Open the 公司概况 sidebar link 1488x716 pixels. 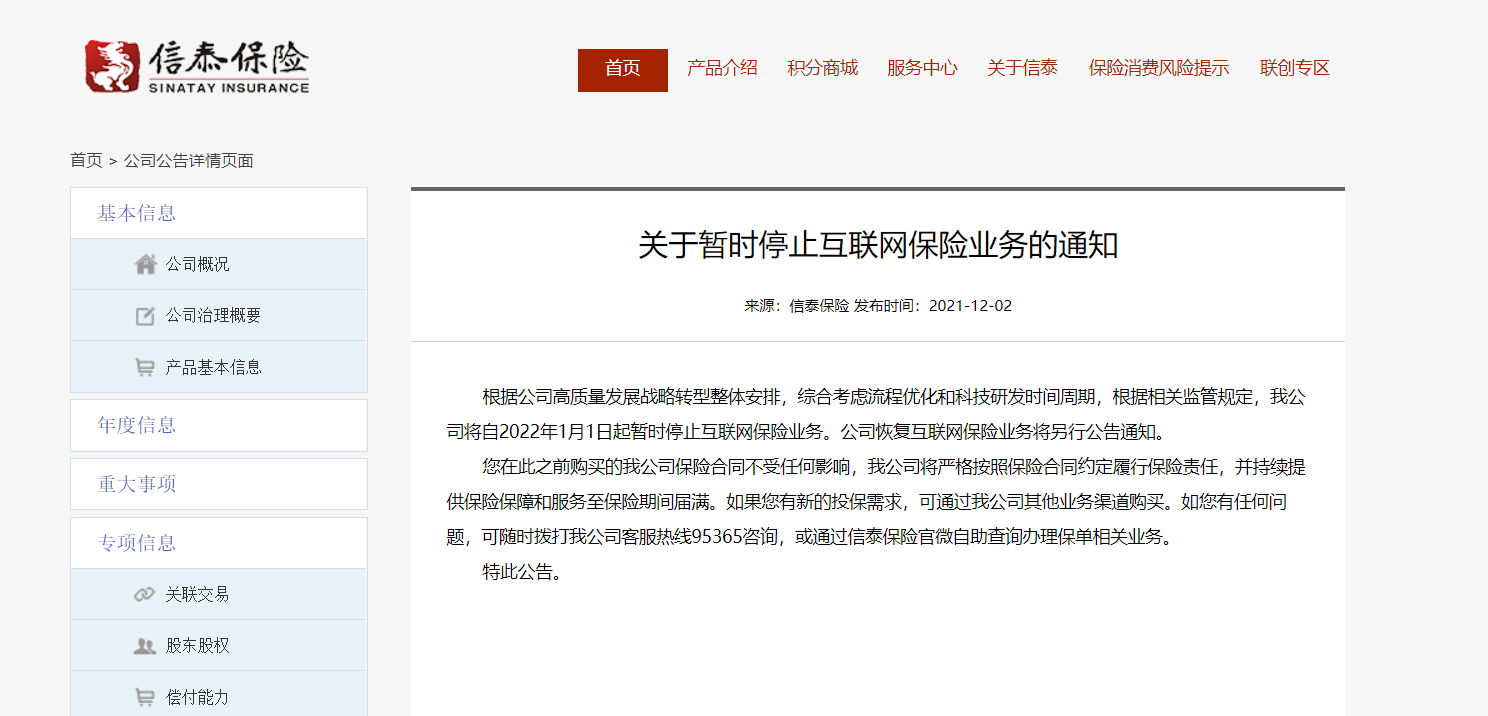point(197,264)
